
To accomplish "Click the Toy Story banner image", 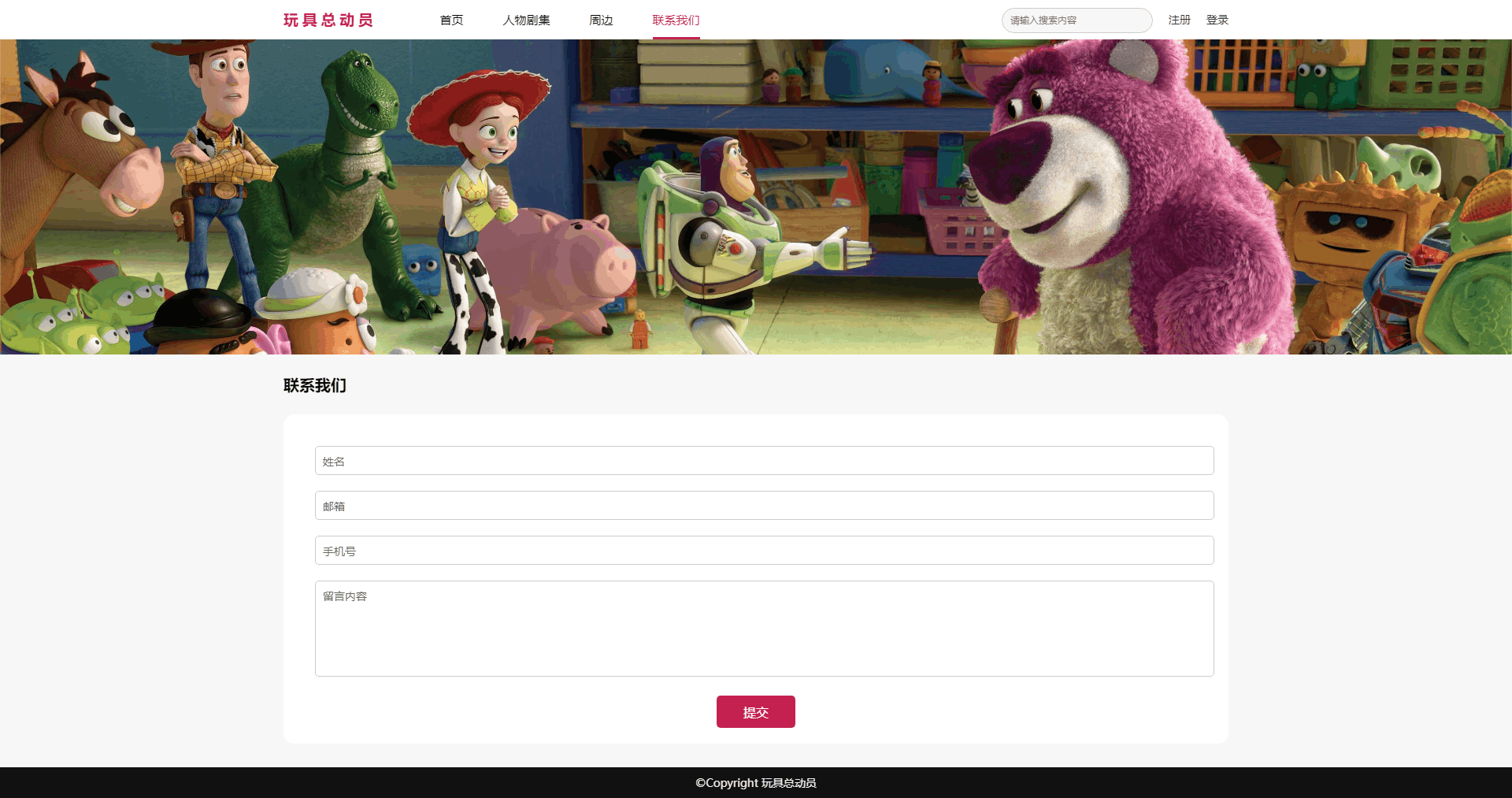I will pyautogui.click(x=756, y=197).
